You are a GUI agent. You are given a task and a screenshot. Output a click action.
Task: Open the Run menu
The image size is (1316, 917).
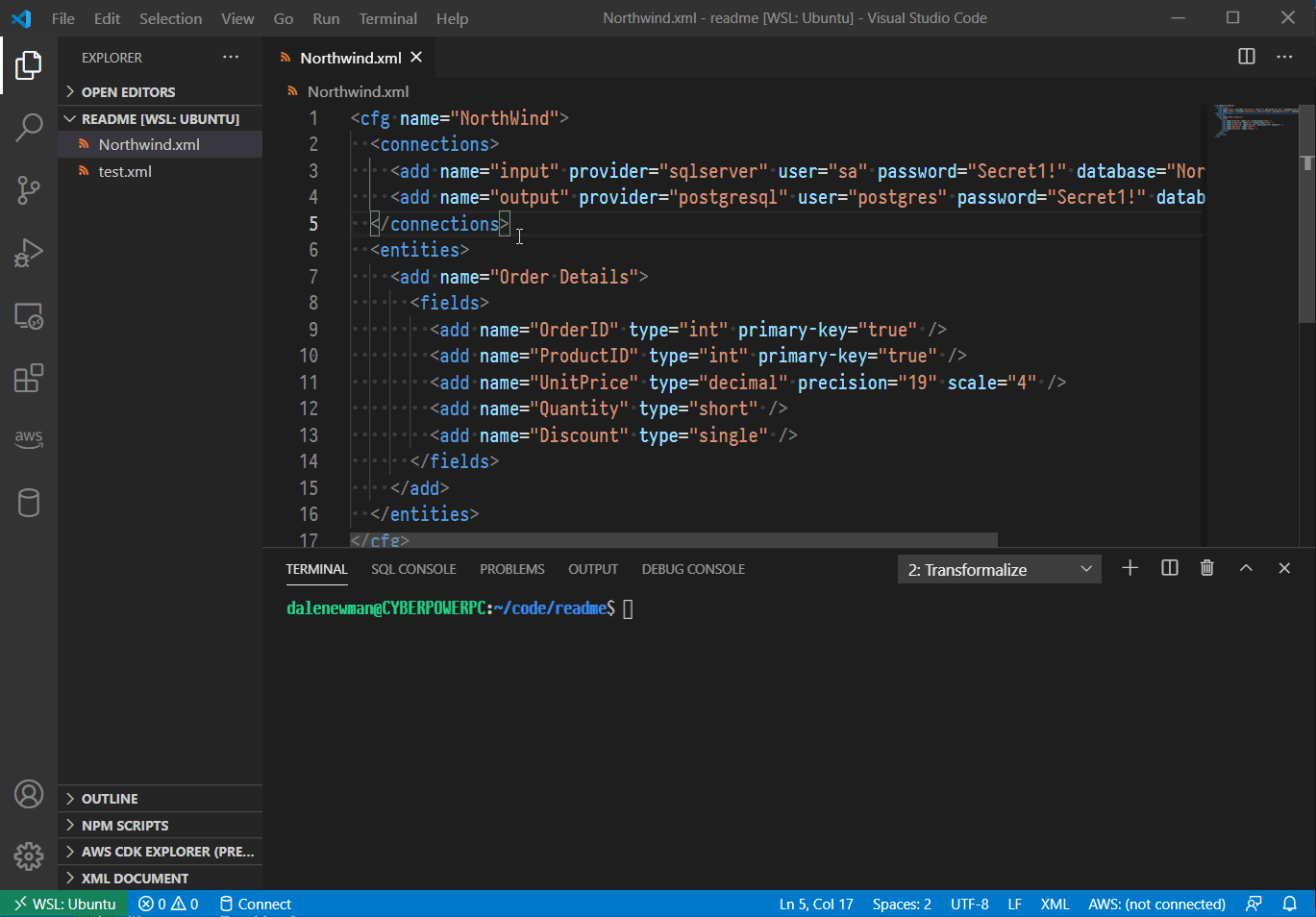pos(326,18)
